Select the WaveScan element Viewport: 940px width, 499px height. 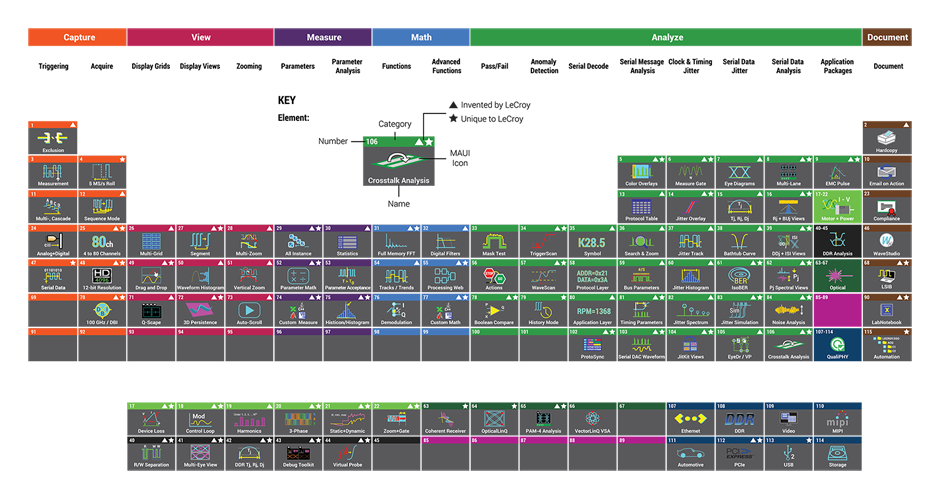(543, 276)
